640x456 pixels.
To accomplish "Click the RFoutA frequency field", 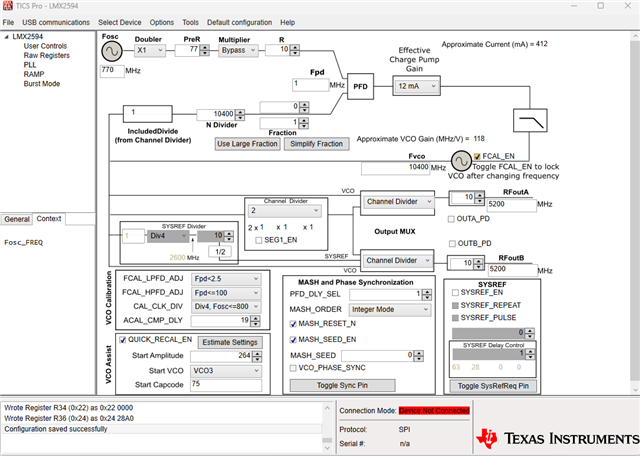I will point(511,205).
